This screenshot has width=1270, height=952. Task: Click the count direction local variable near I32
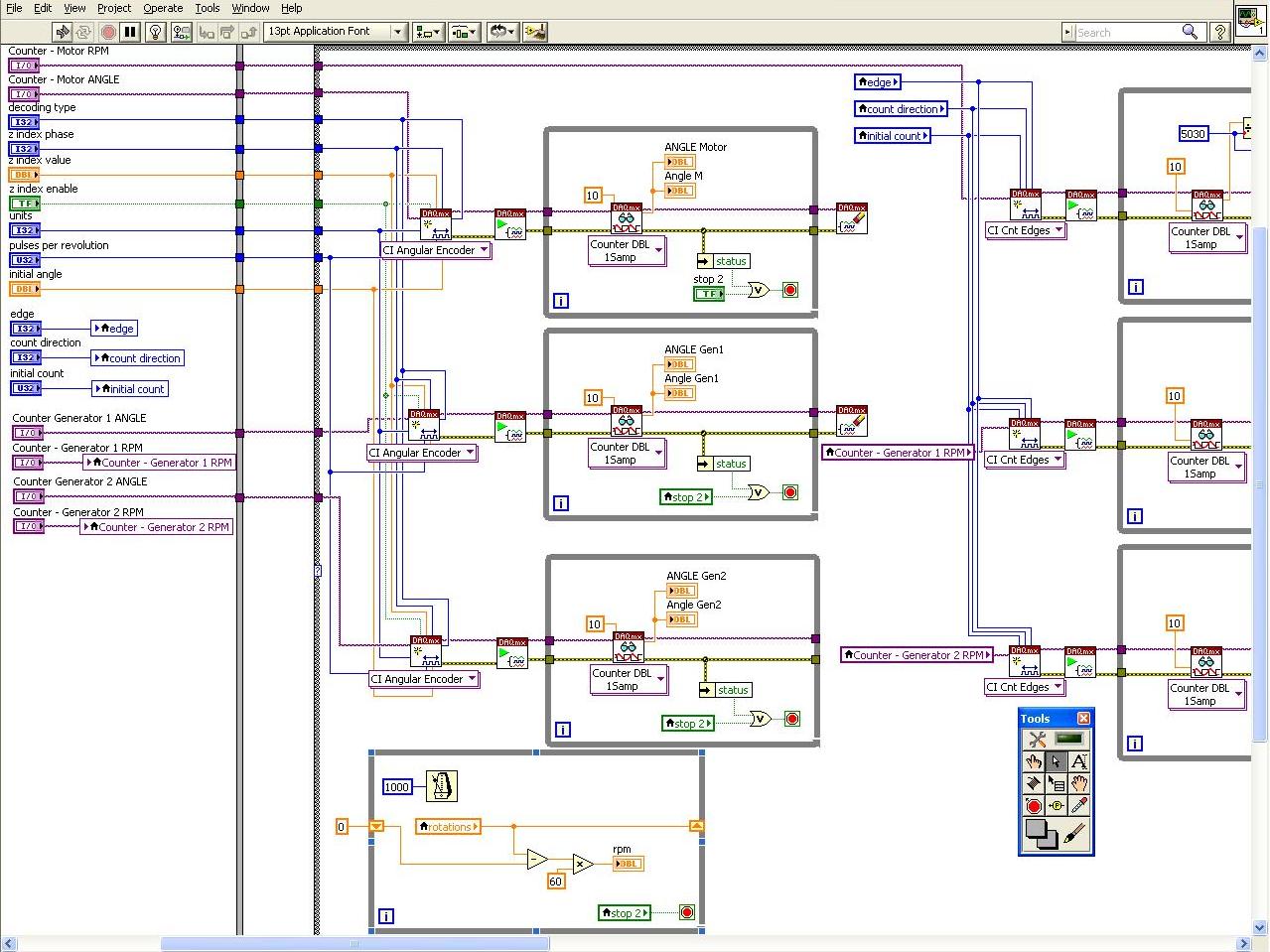(137, 358)
